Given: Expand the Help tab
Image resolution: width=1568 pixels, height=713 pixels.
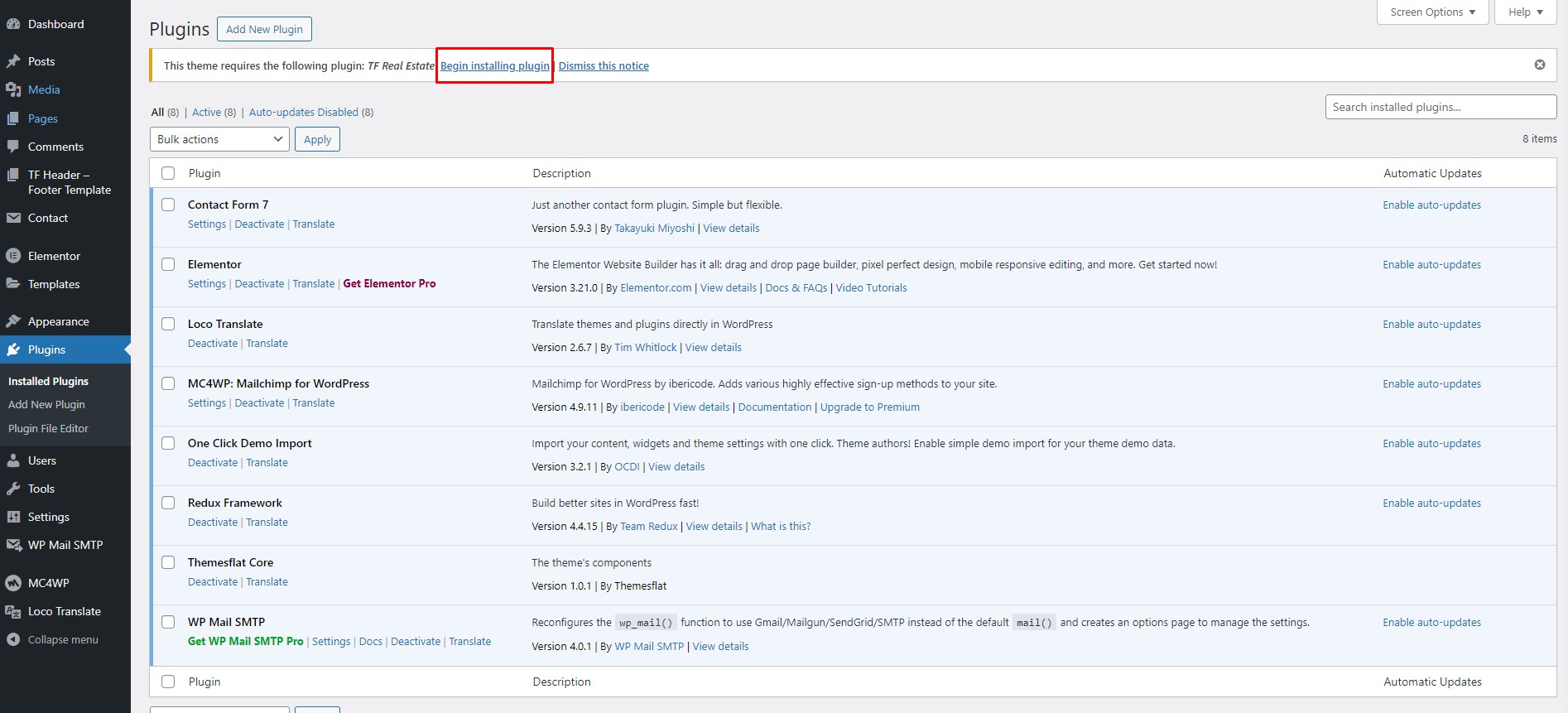Looking at the screenshot, I should pyautogui.click(x=1525, y=12).
